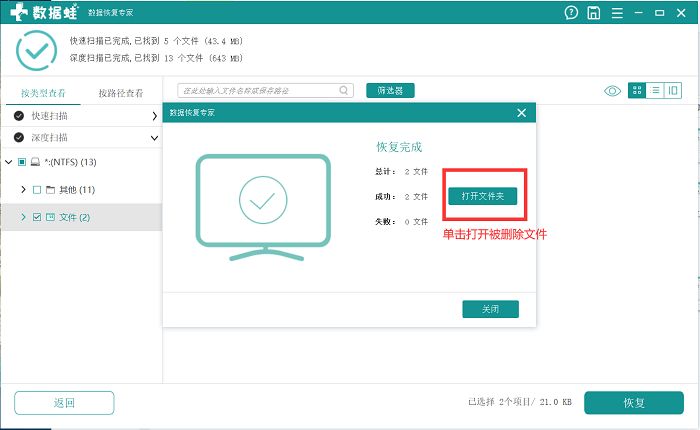Open the hamburger menu in title bar

pos(617,13)
